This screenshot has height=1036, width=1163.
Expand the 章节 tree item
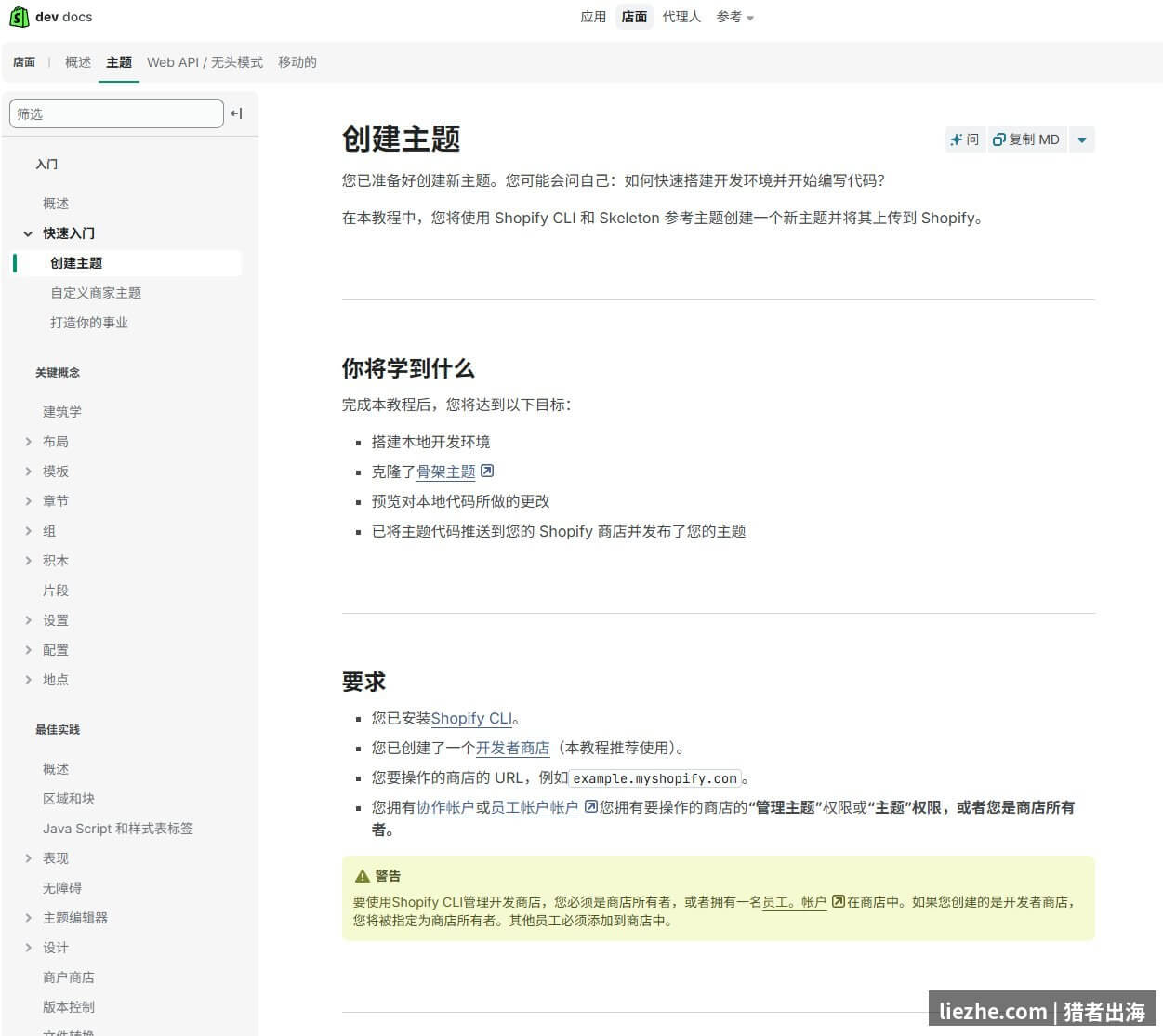click(x=28, y=501)
